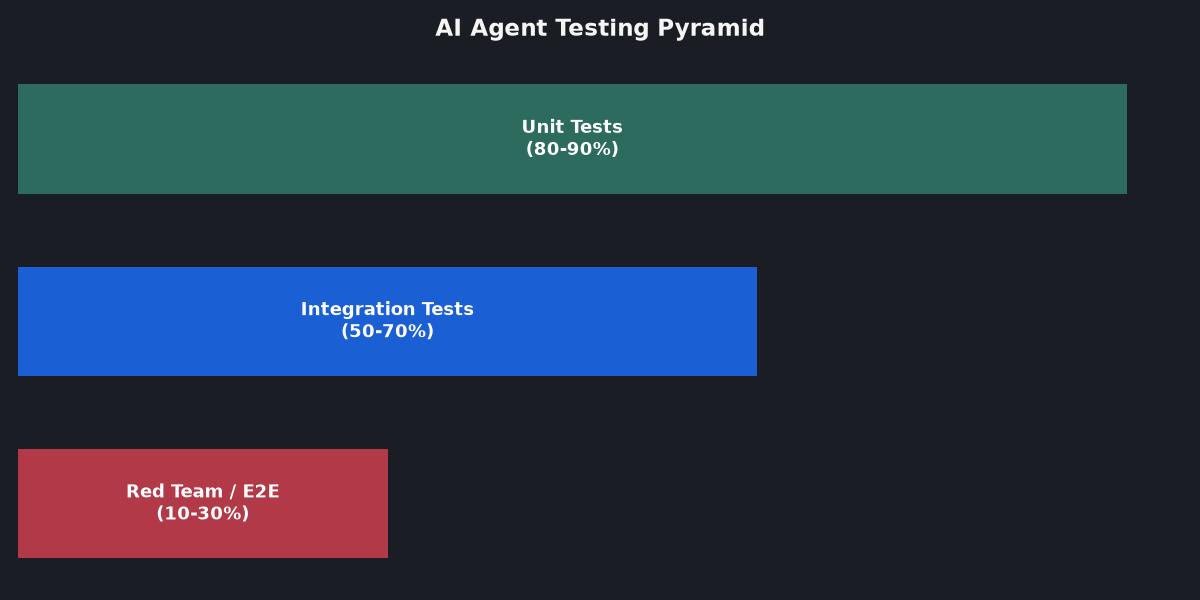Click the word 'Unit' in green bar

pos(541,127)
